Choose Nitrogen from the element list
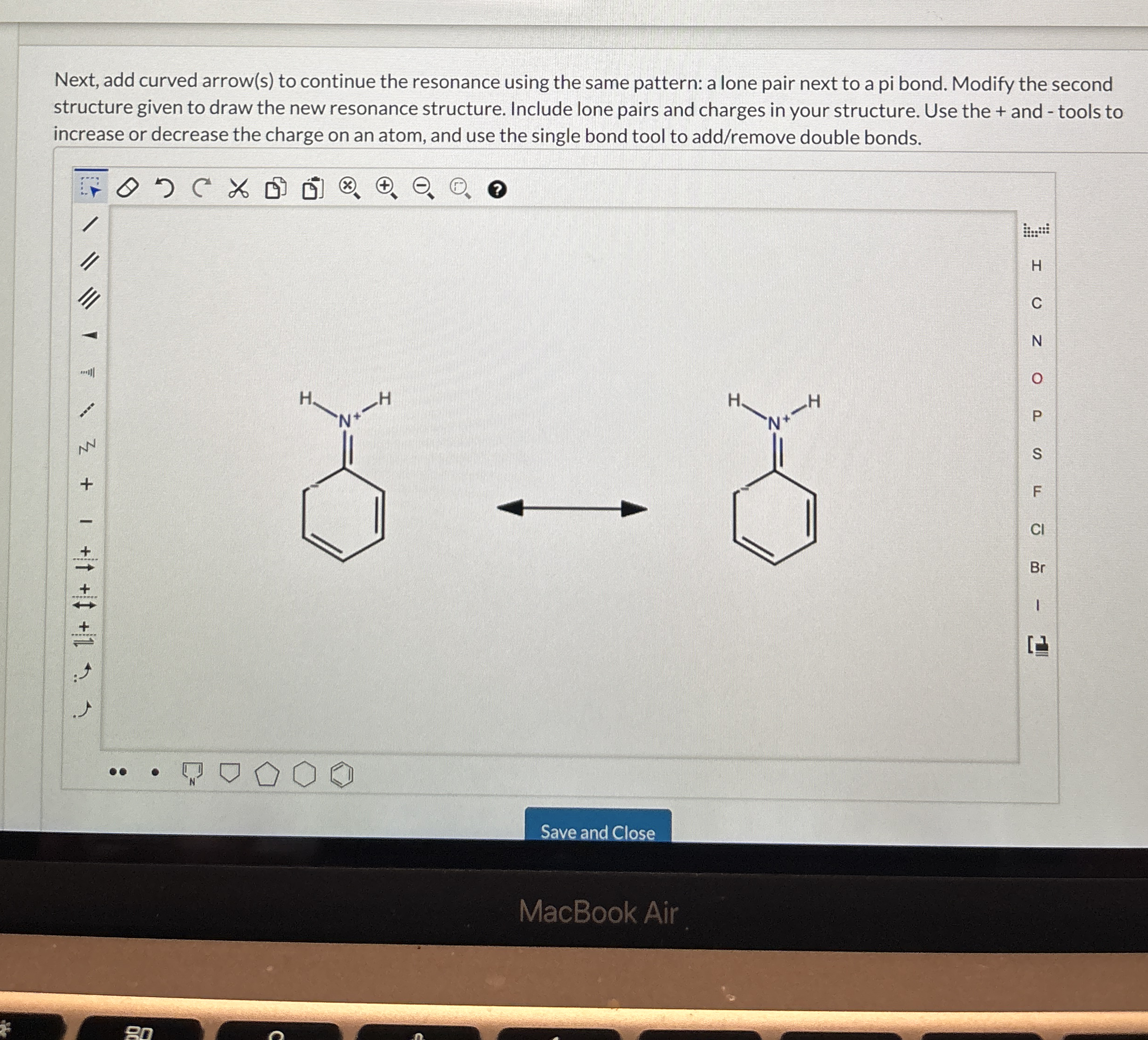1148x1040 pixels. coord(1036,341)
